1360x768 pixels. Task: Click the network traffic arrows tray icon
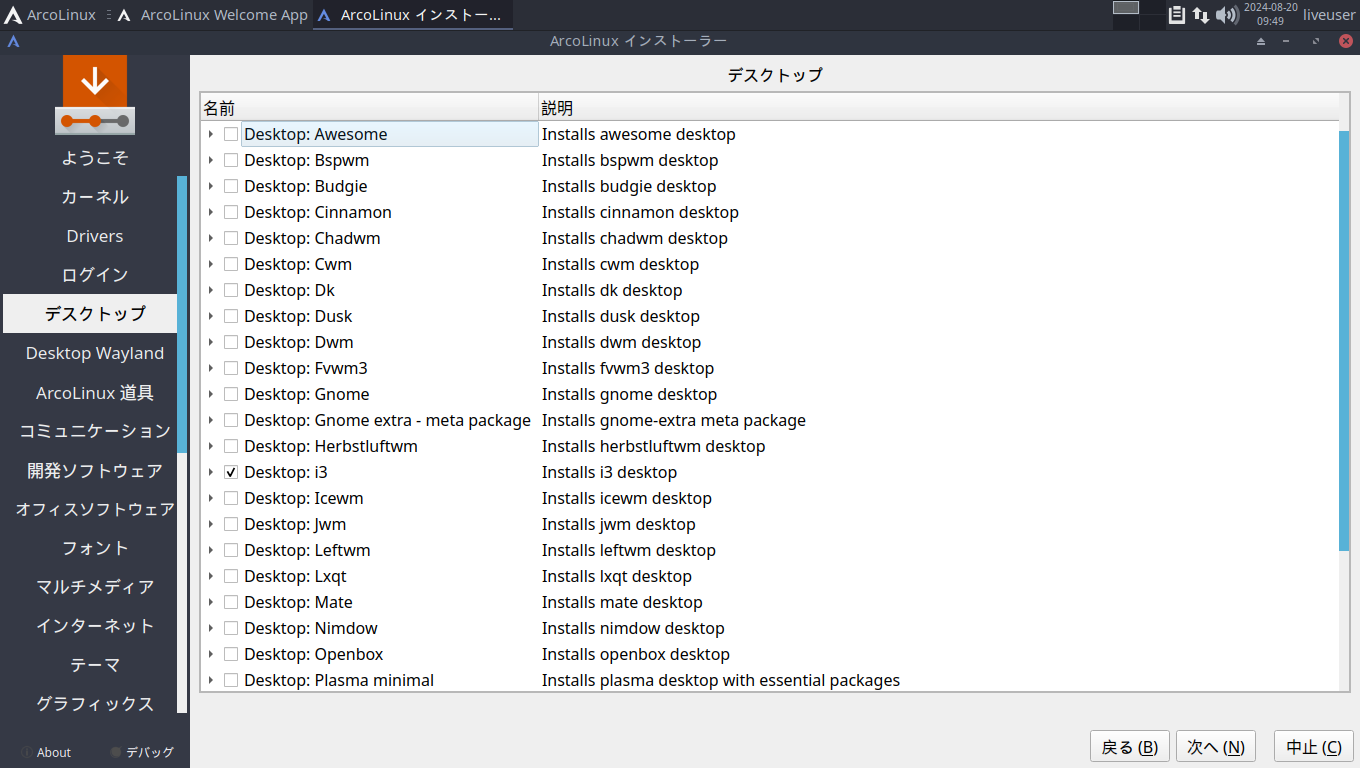pyautogui.click(x=1200, y=15)
